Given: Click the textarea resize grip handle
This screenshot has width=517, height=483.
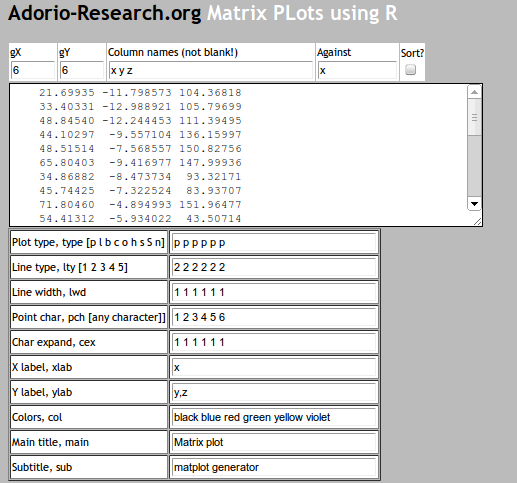Looking at the screenshot, I should pos(477,221).
